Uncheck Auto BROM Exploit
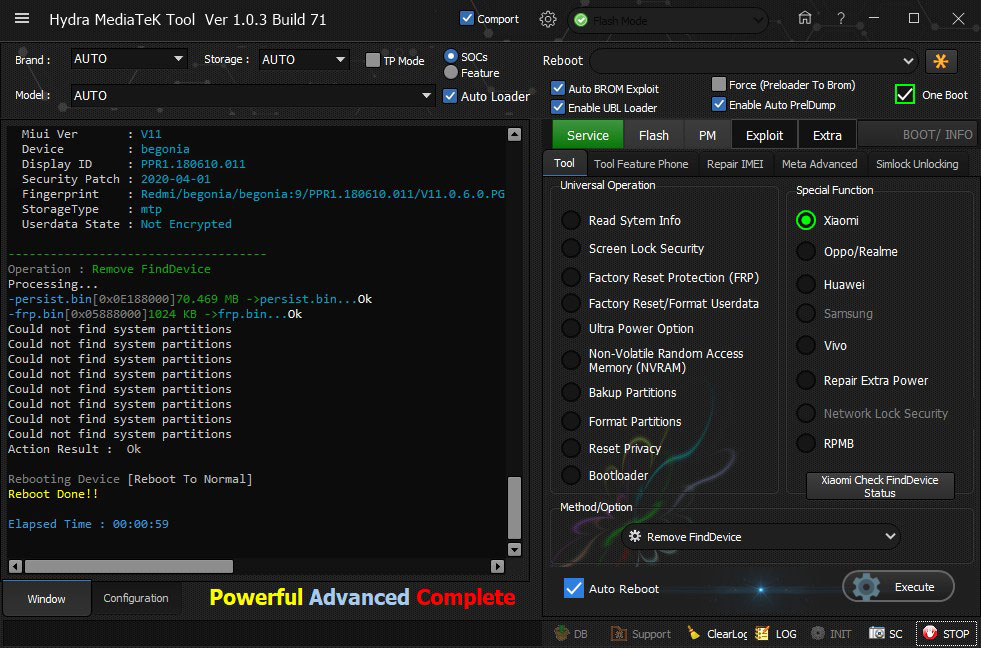This screenshot has width=981, height=648. click(558, 89)
